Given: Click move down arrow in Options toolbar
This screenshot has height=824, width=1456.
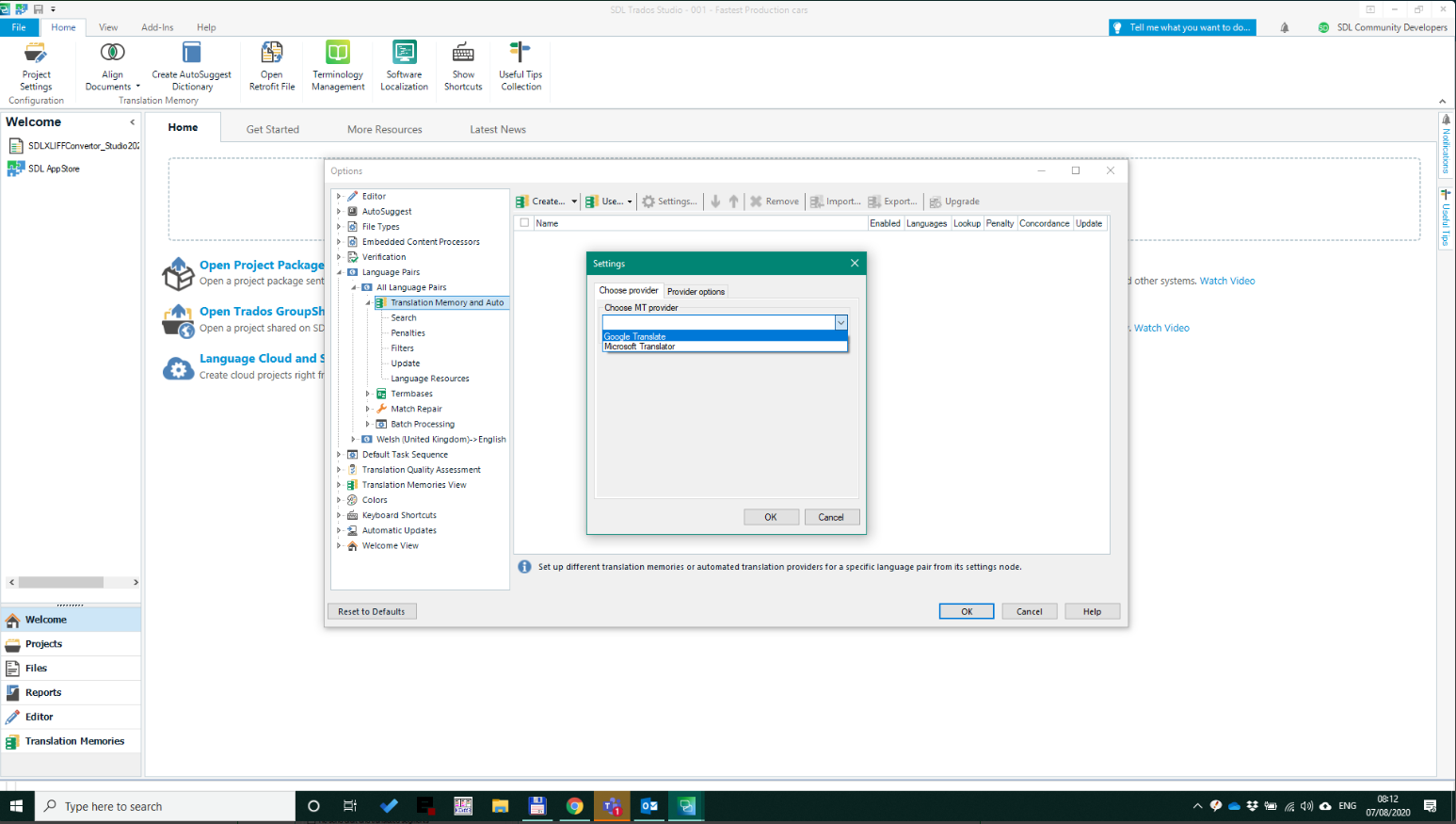Looking at the screenshot, I should [715, 202].
